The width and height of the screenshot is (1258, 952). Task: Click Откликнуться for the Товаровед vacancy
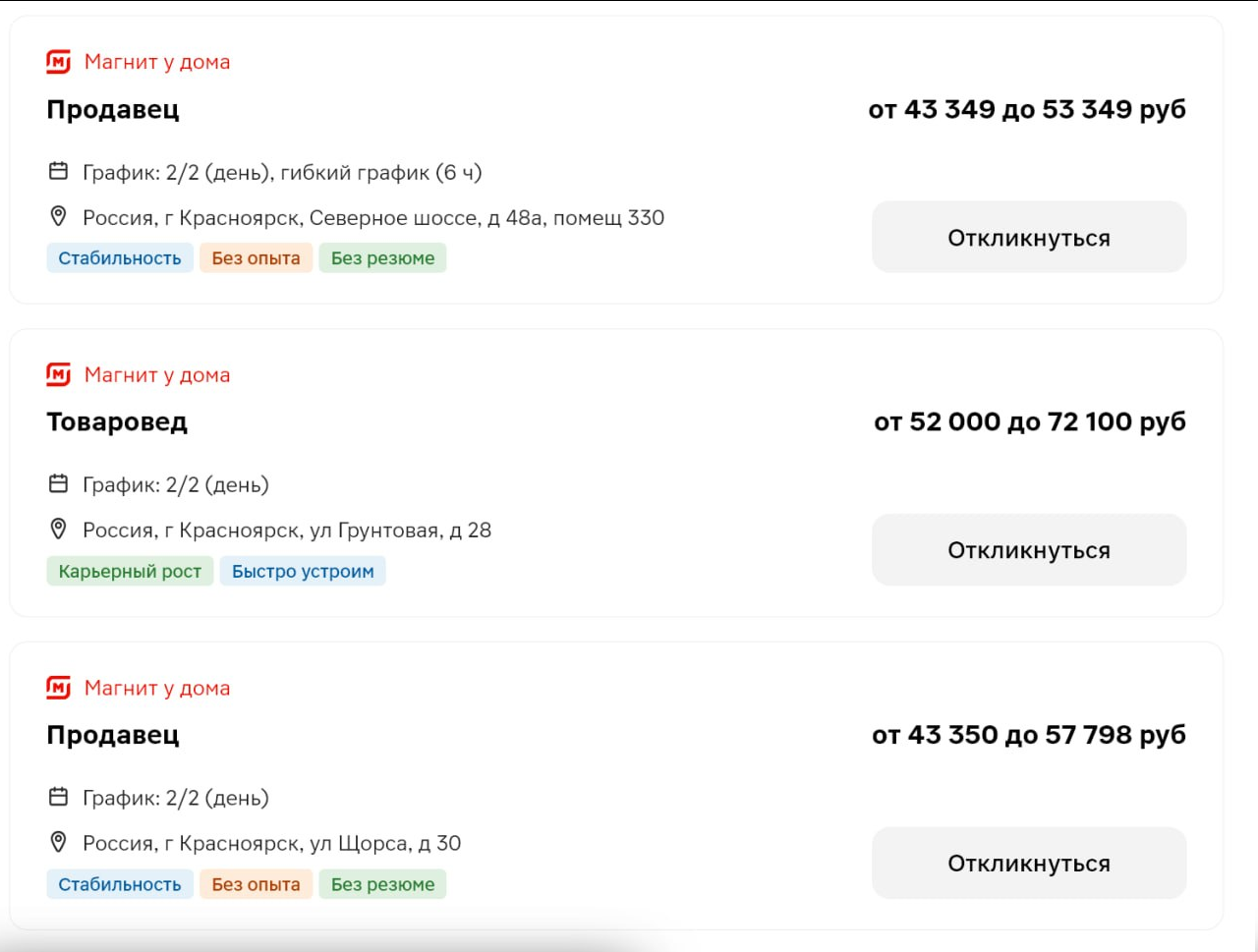coord(1029,550)
